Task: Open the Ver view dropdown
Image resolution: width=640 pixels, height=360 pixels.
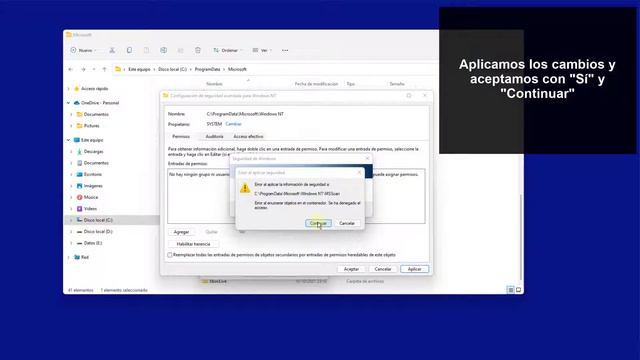Action: pyautogui.click(x=262, y=50)
